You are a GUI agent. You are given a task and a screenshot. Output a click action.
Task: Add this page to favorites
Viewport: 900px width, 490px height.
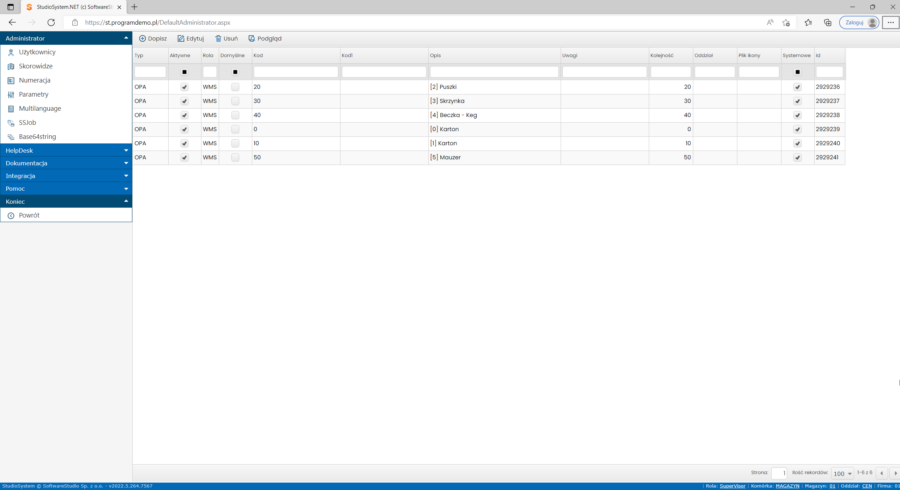coord(786,22)
